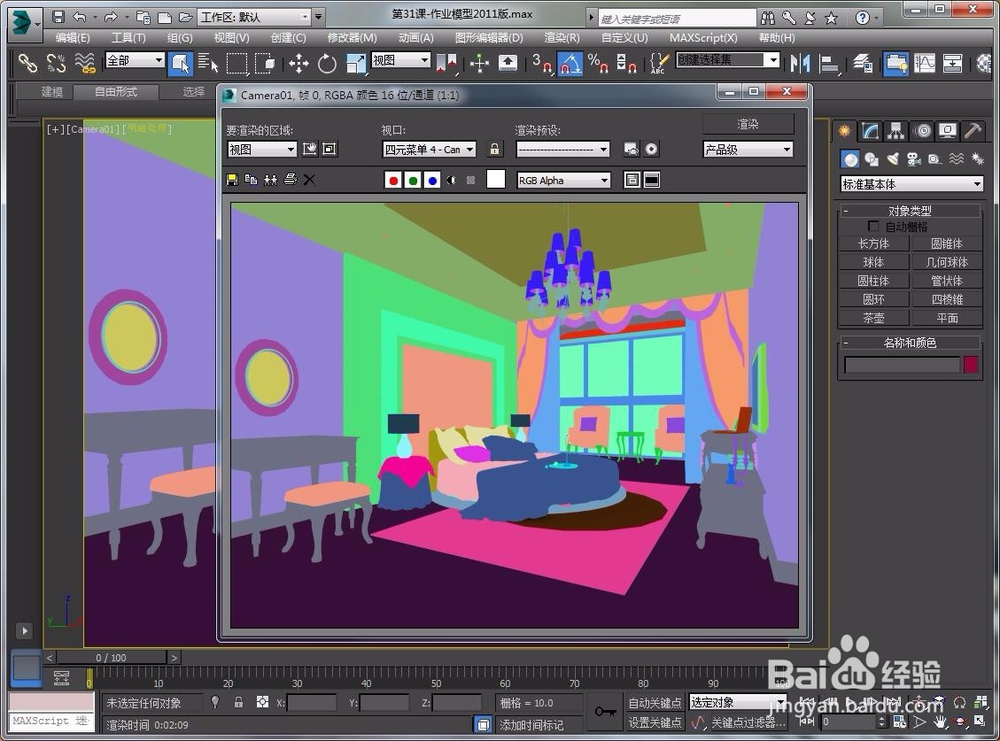Screen dimensions: 1000x741
Task: Click the 几何球体 geosphere button
Action: (947, 262)
